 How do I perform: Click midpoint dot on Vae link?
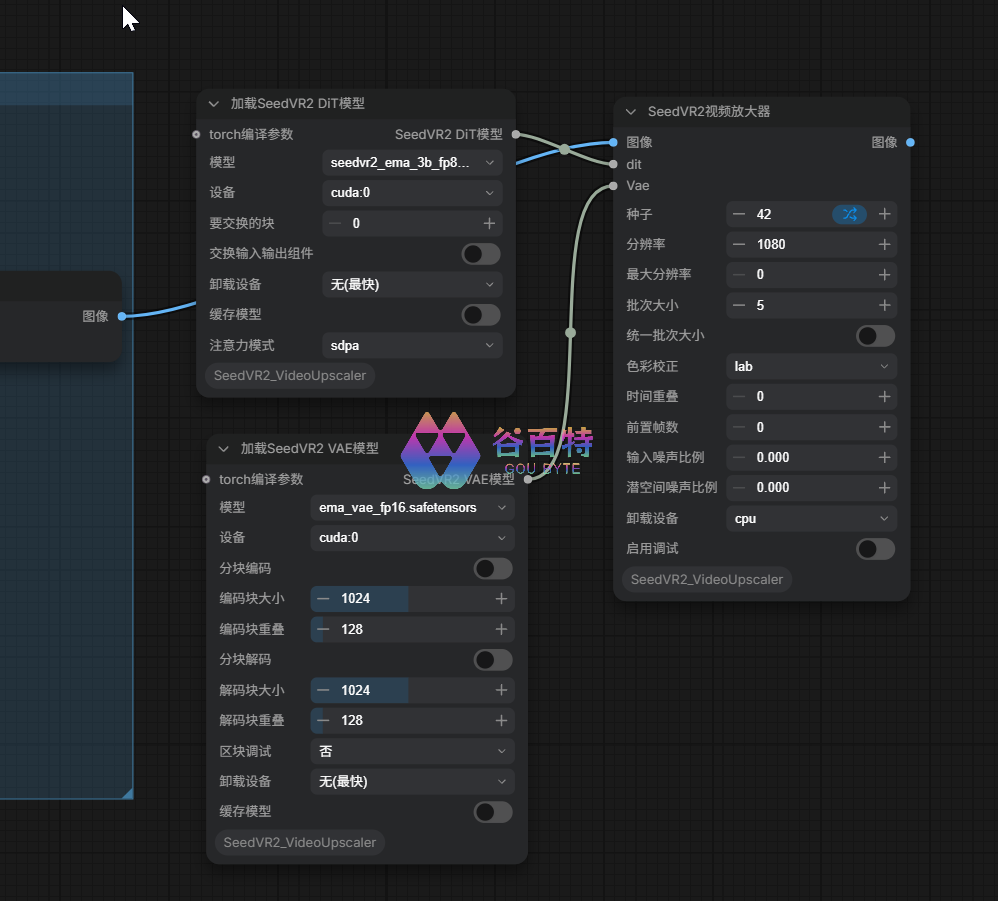pos(570,333)
